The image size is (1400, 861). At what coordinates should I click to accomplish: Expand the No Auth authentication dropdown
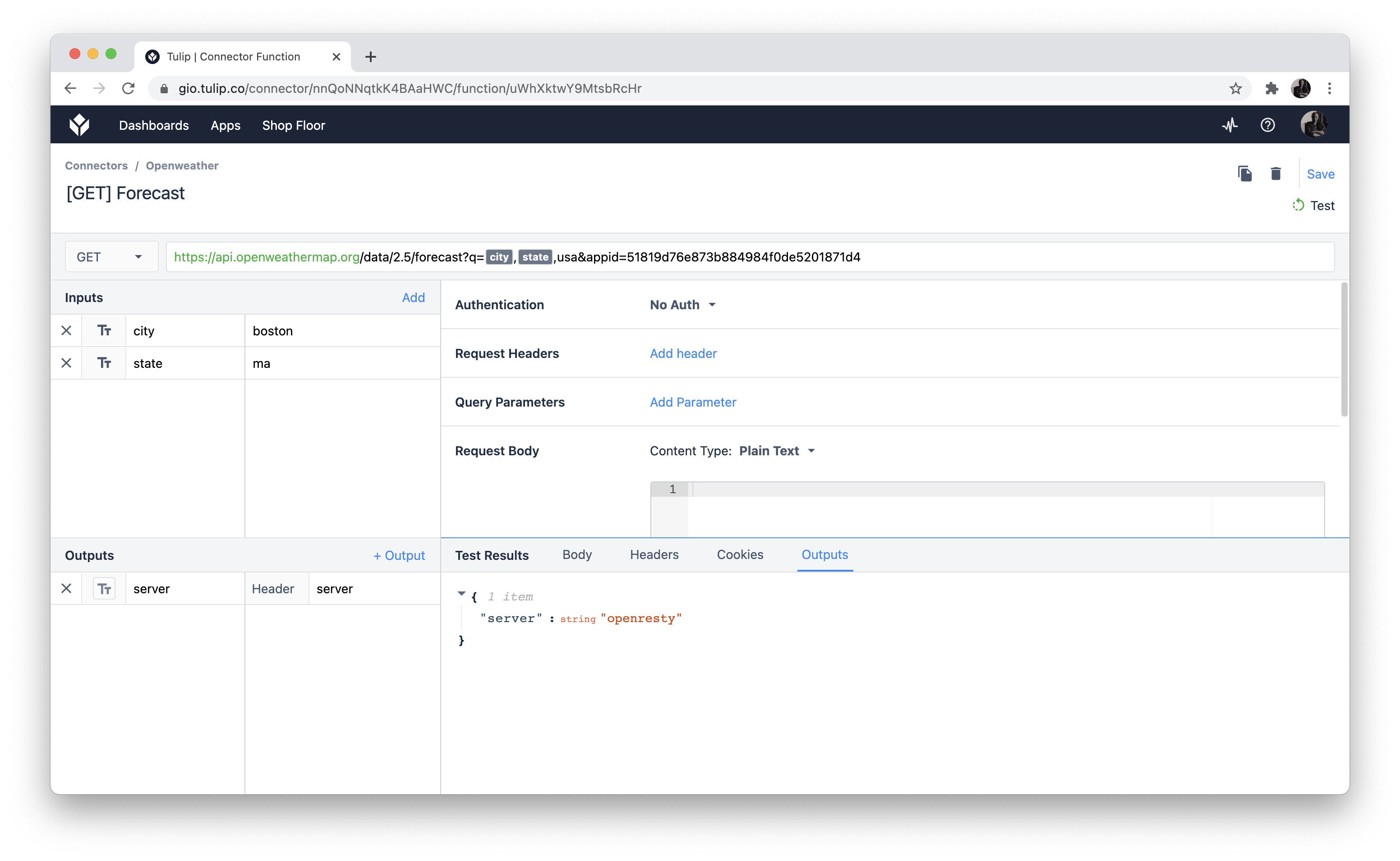[682, 305]
